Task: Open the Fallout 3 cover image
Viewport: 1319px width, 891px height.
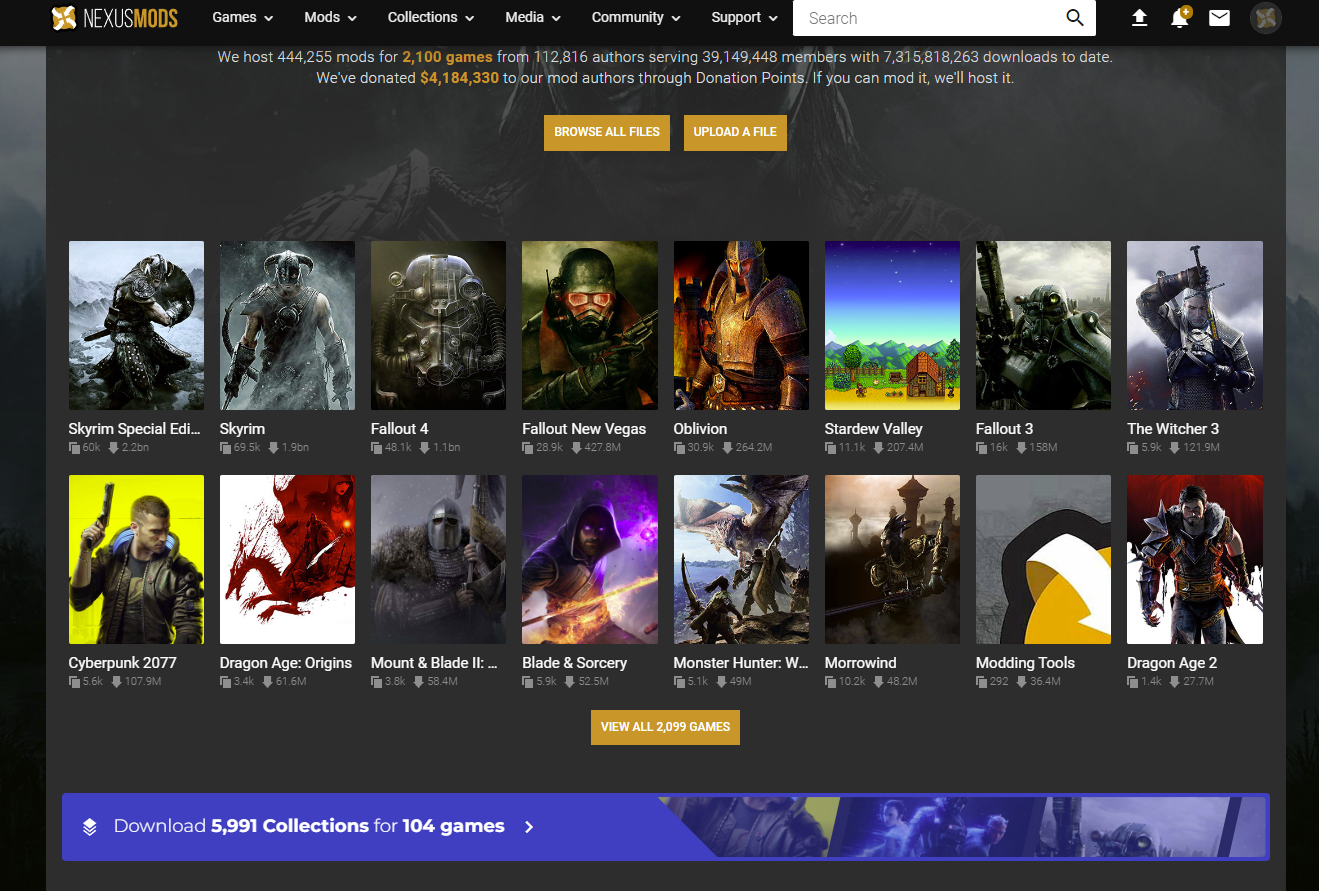Action: click(x=1043, y=325)
